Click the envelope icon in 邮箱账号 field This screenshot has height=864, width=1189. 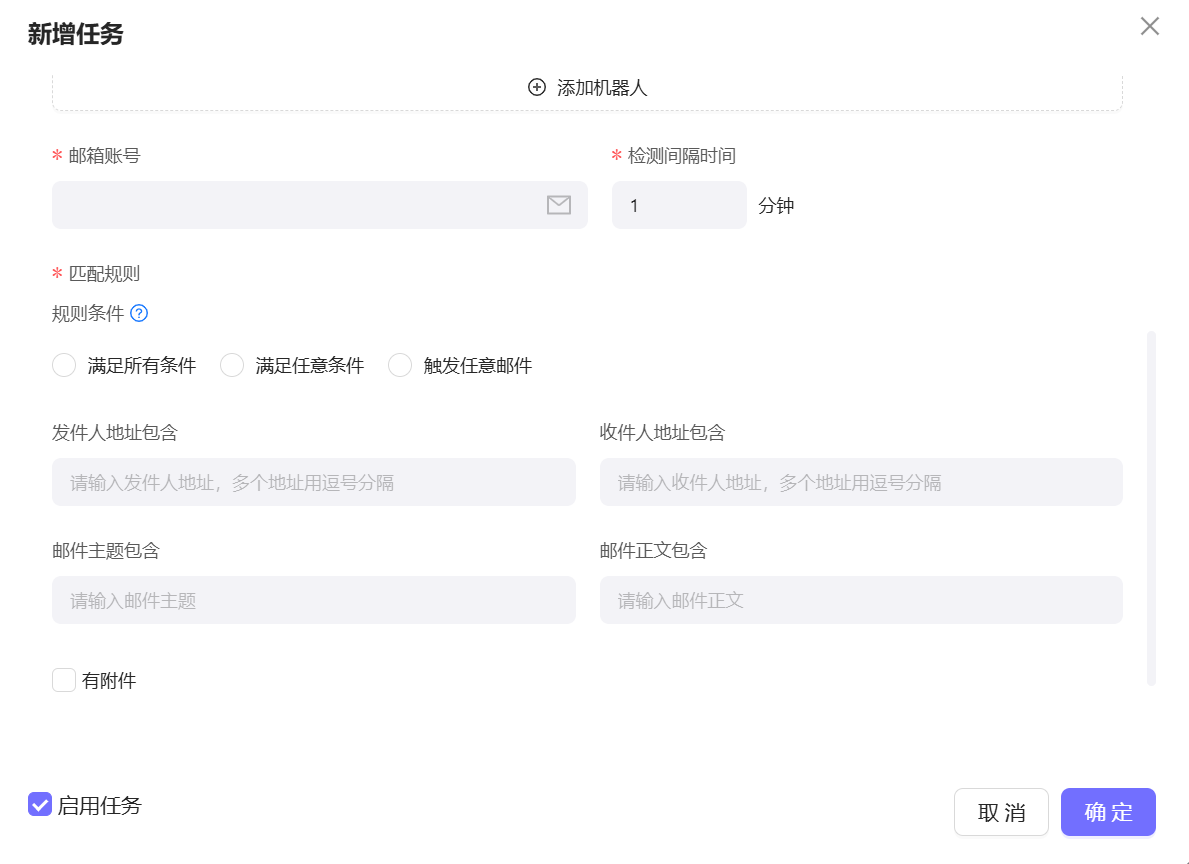point(558,204)
